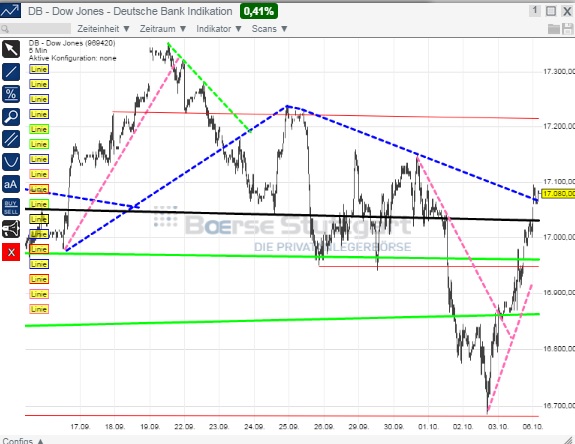The image size is (575, 444).
Task: Open the Zeitraum dropdown menu
Action: [163, 29]
